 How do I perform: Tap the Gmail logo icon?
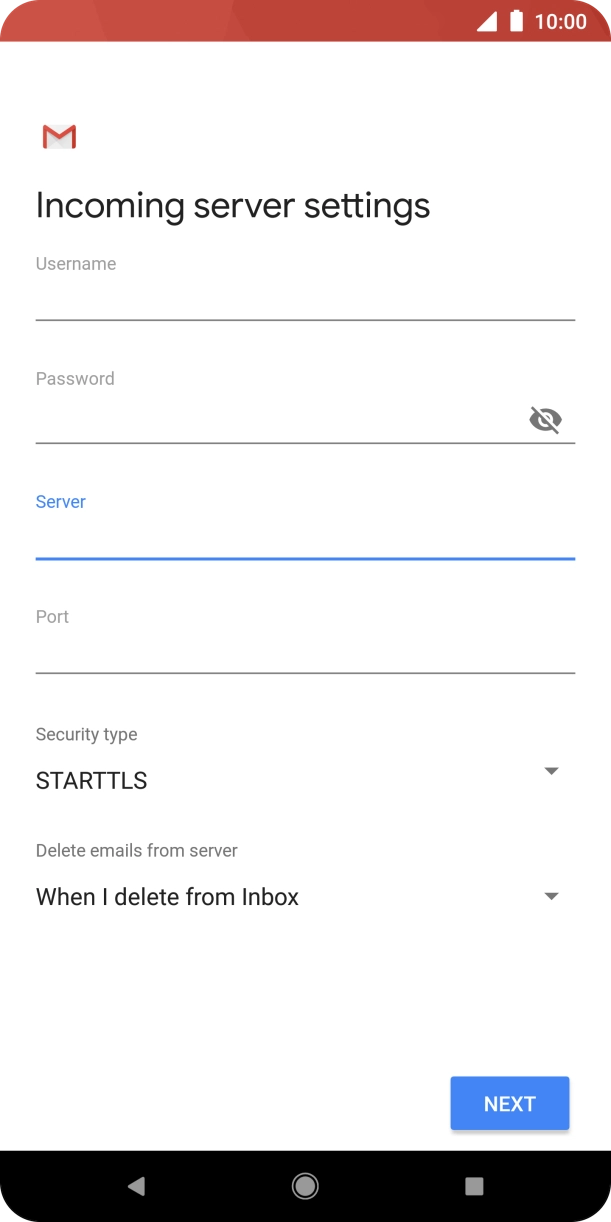coord(59,137)
